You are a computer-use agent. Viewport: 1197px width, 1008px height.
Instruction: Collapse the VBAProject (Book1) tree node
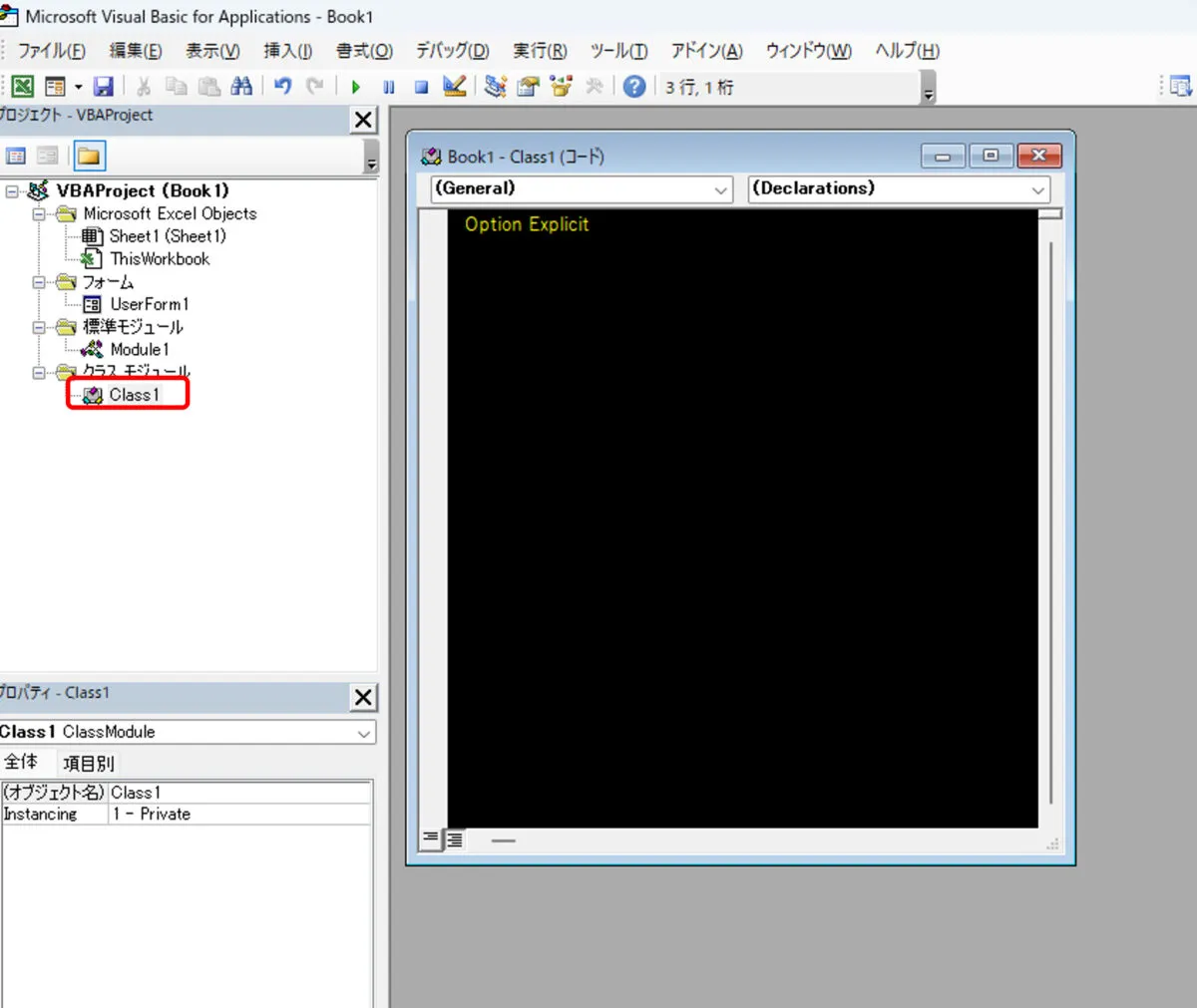pos(12,190)
